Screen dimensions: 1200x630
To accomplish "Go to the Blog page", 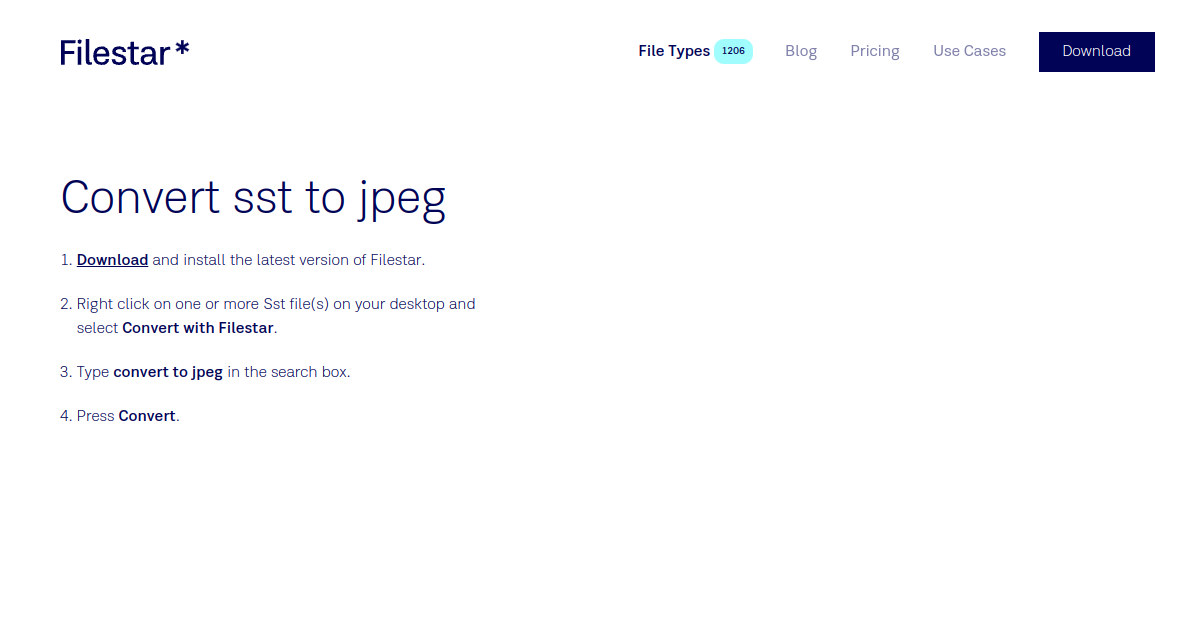I will pyautogui.click(x=801, y=51).
